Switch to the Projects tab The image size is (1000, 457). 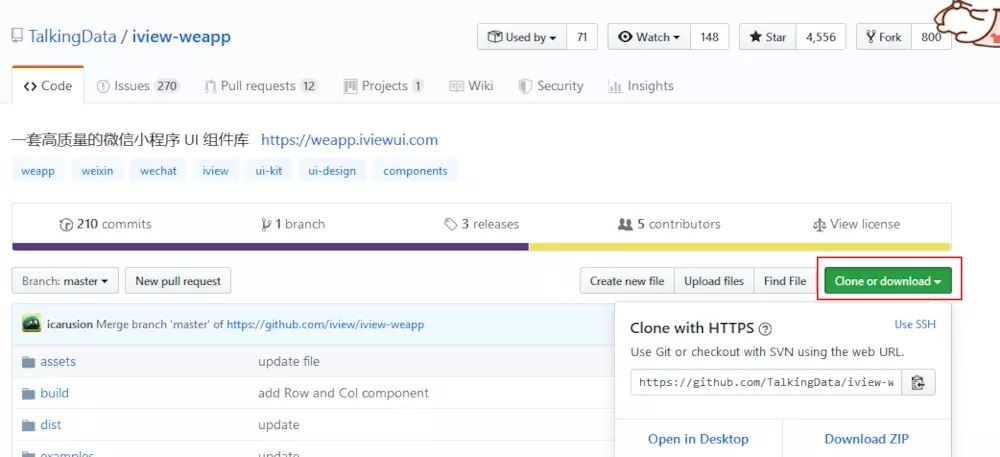383,85
